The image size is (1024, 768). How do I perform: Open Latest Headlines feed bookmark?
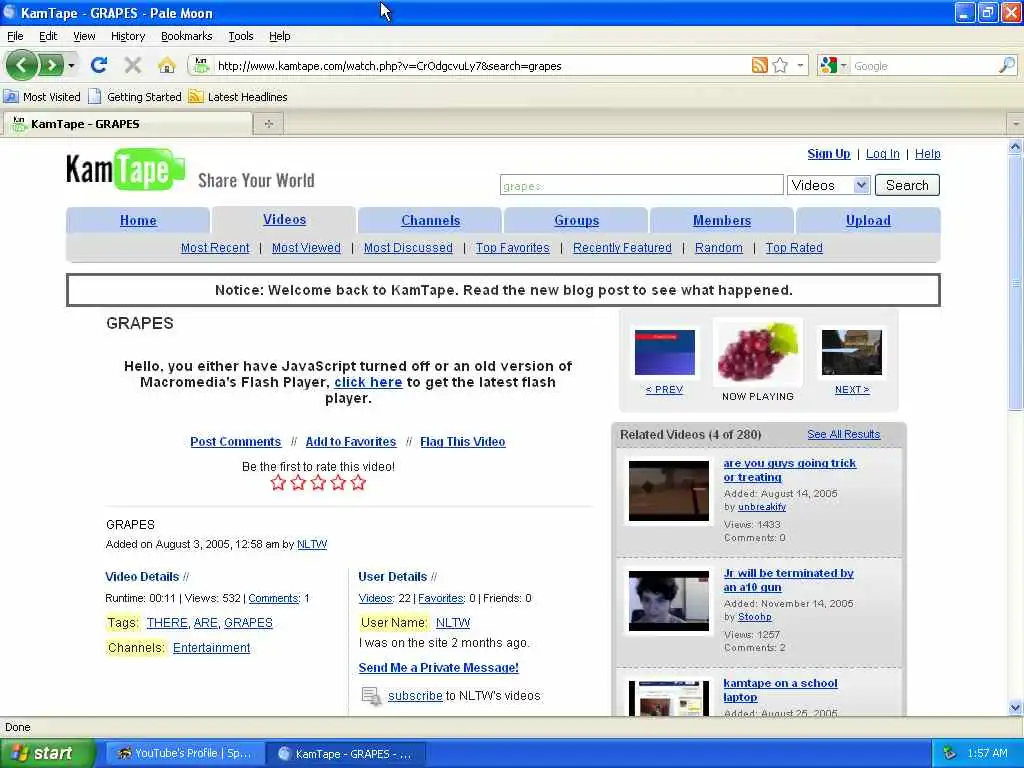point(238,97)
